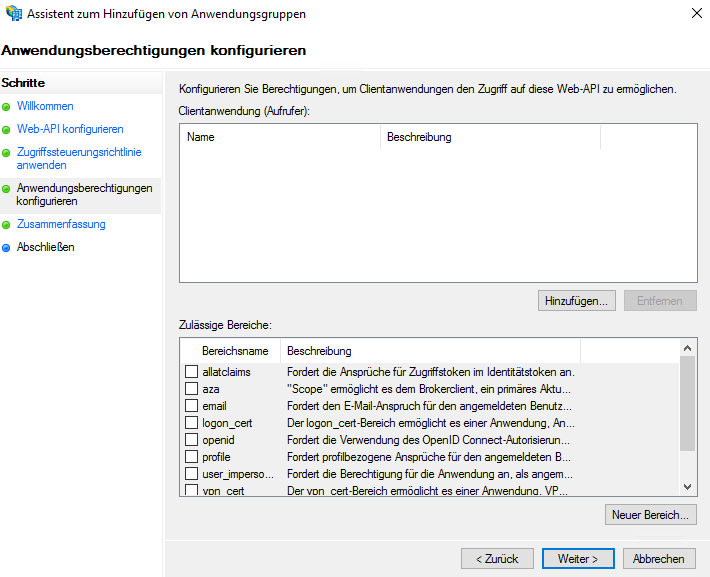The width and height of the screenshot is (710, 577).
Task: Click the Hinzufügen... button
Action: (576, 300)
